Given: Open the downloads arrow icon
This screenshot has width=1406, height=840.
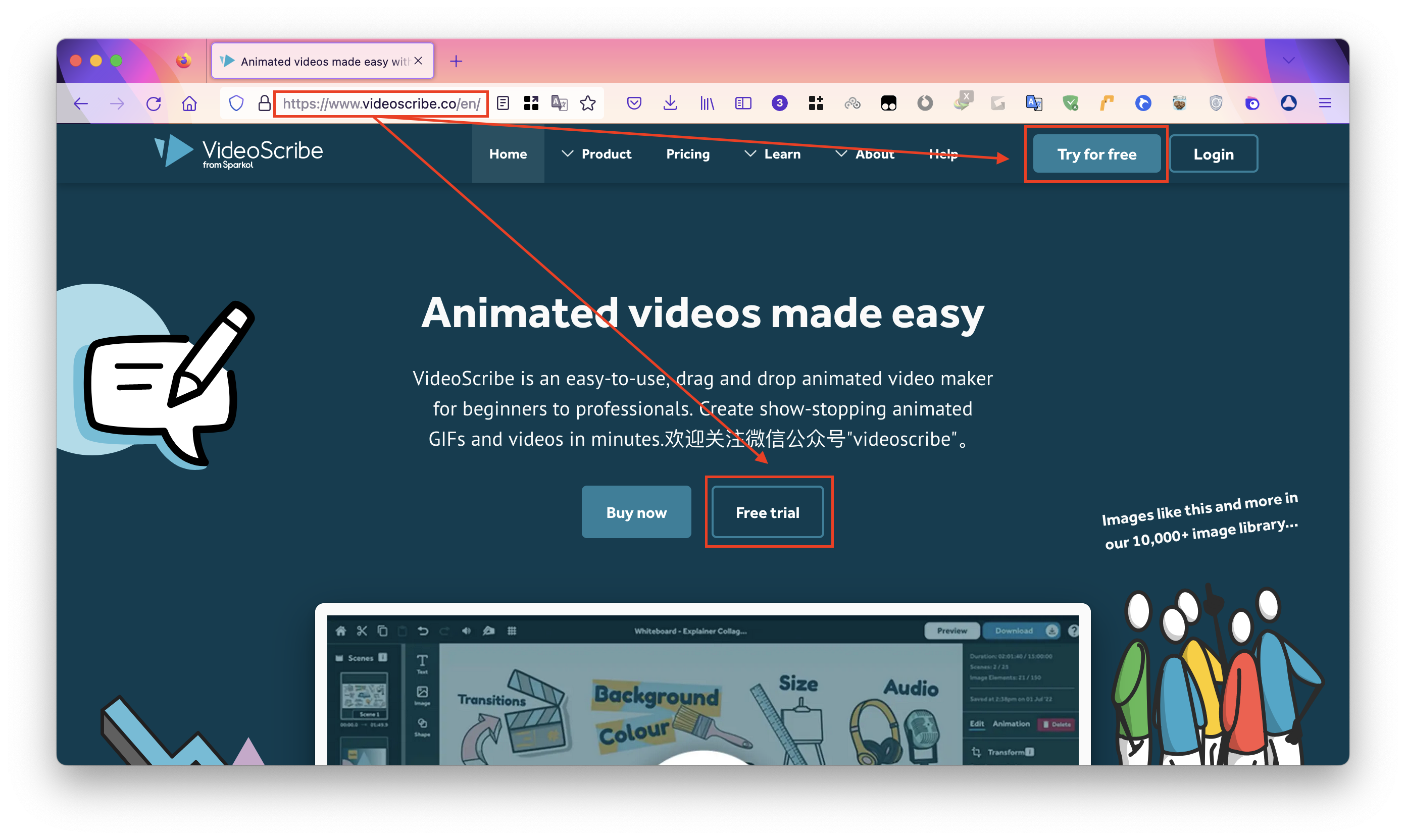Looking at the screenshot, I should pyautogui.click(x=670, y=103).
